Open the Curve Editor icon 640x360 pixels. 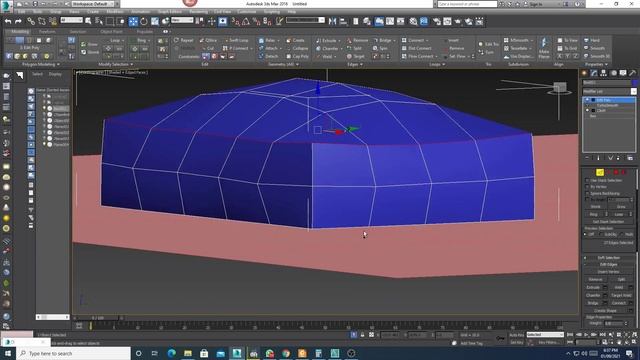(x=390, y=21)
